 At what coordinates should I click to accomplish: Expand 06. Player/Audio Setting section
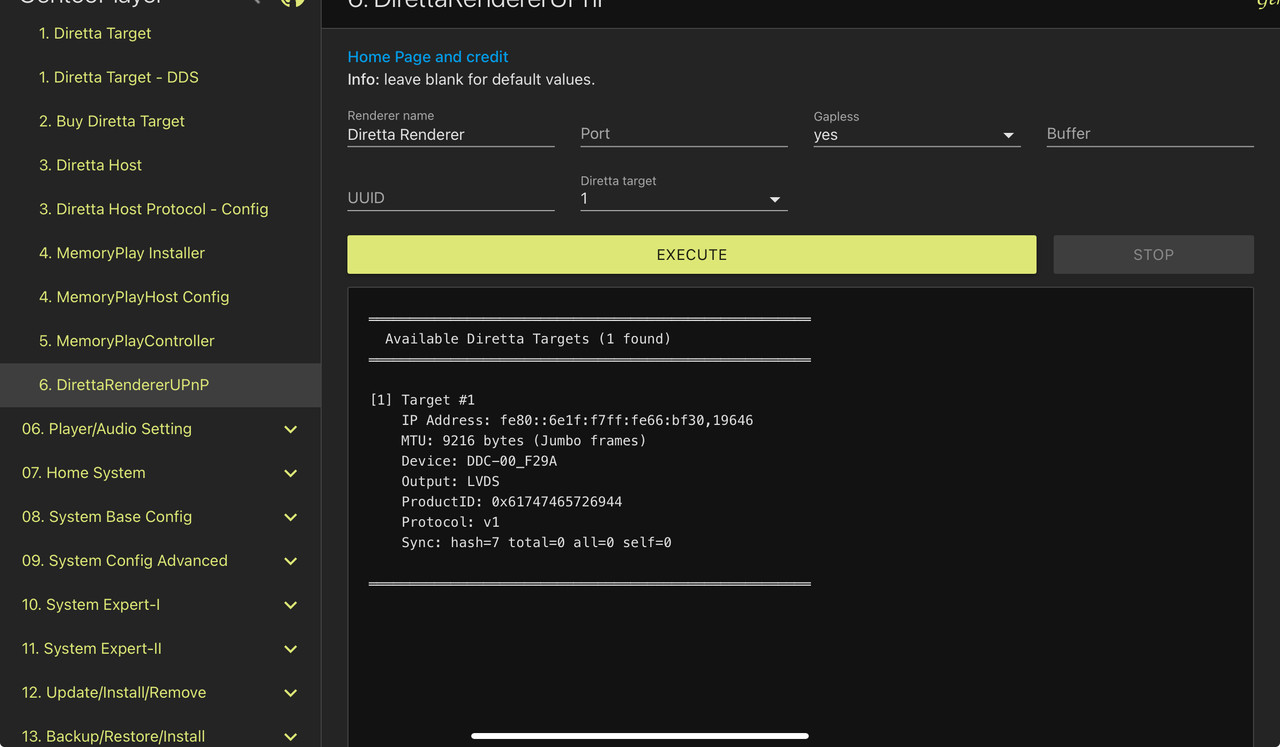(160, 429)
